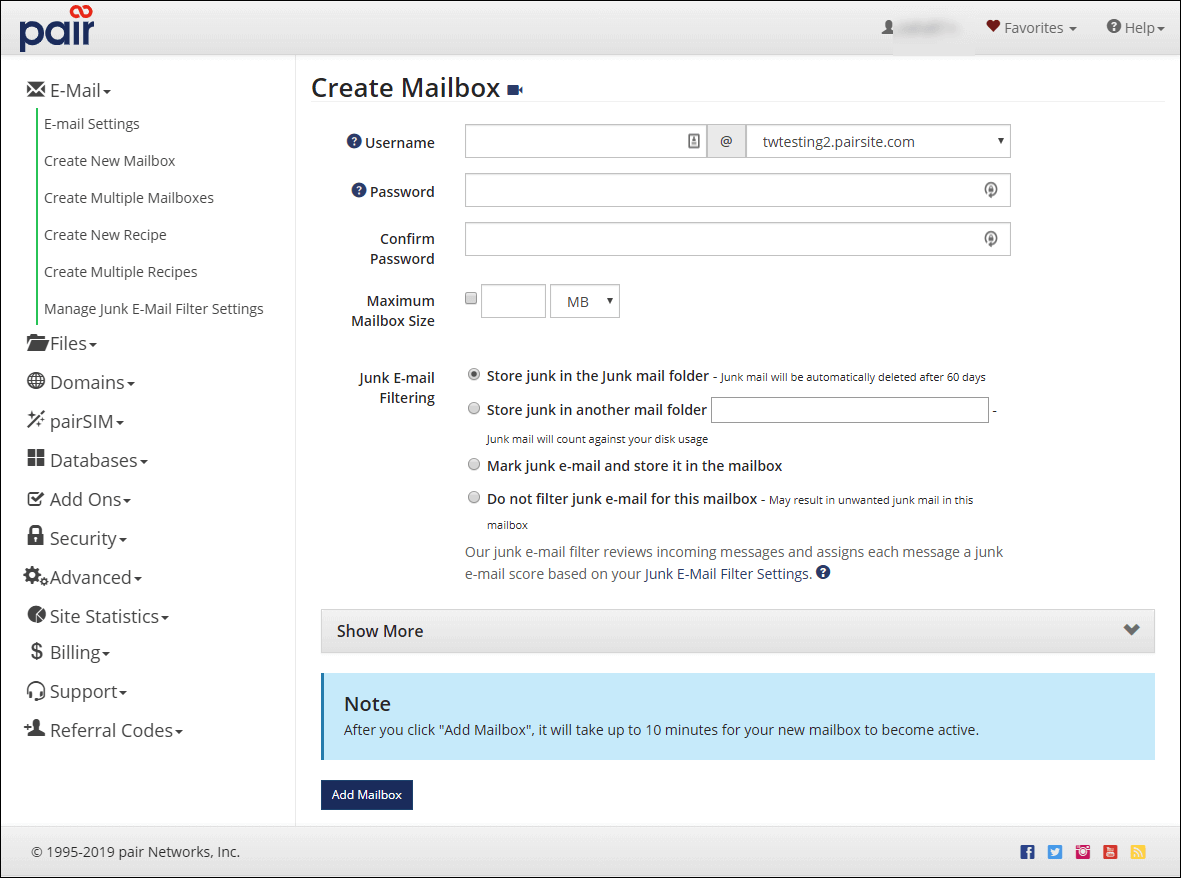Image resolution: width=1181 pixels, height=878 pixels.
Task: Click the help icon after Junk E-Mail Filter Settings
Action: [823, 572]
